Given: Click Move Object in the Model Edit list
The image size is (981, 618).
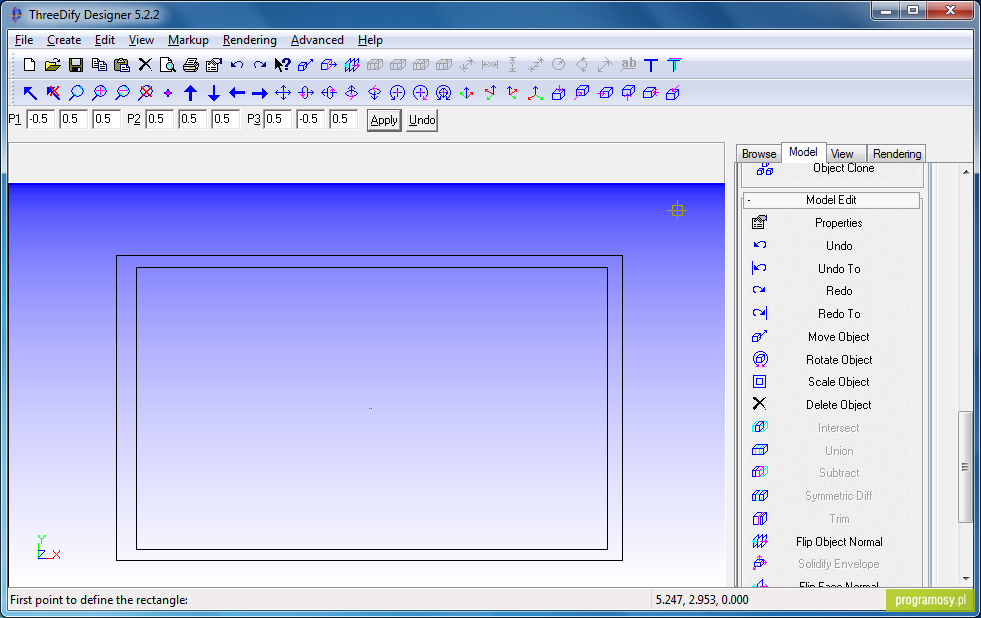Looking at the screenshot, I should pos(838,337).
